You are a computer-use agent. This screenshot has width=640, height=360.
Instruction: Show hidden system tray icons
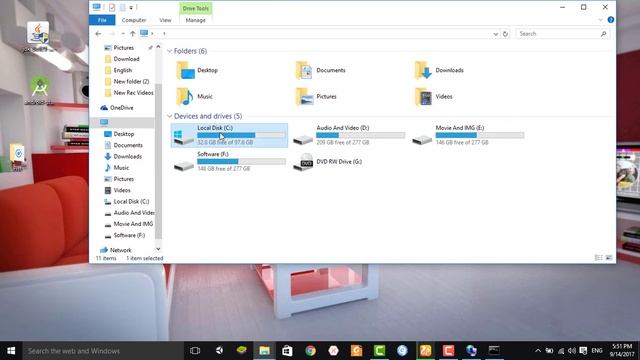click(x=538, y=351)
